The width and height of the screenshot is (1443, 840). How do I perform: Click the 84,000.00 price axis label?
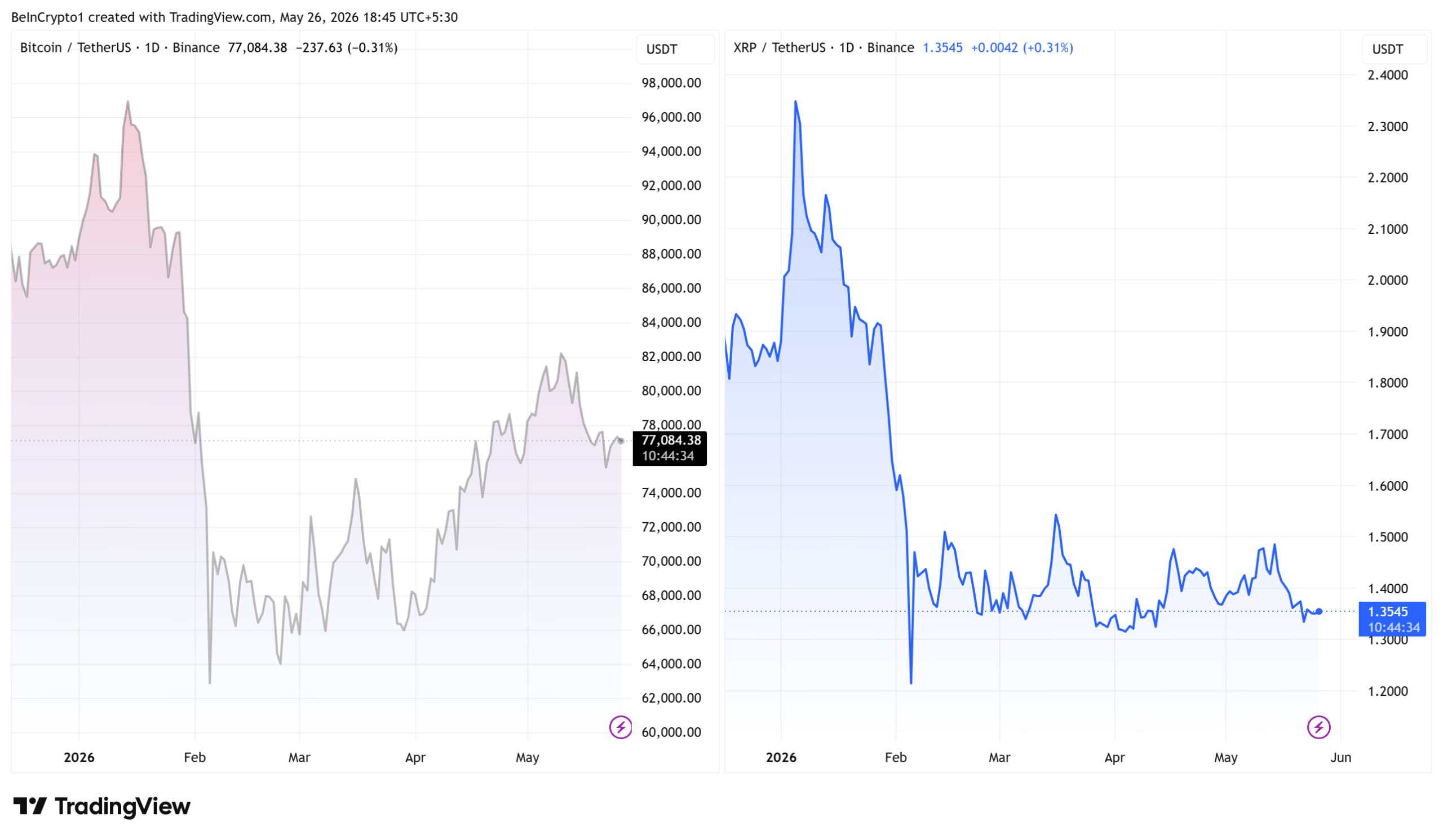[671, 322]
